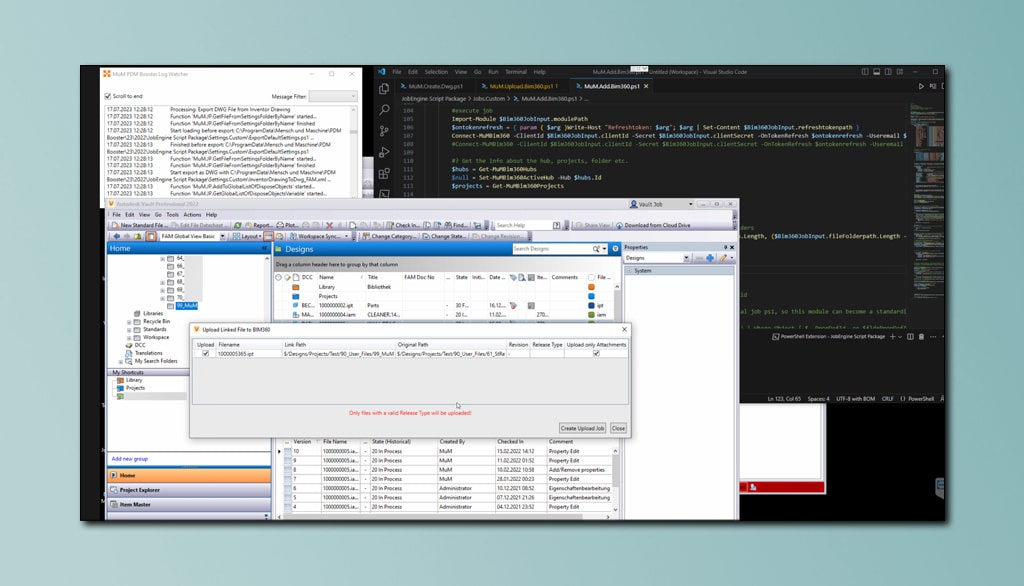Click the Workspace Sync toolbar icon

click(291, 237)
